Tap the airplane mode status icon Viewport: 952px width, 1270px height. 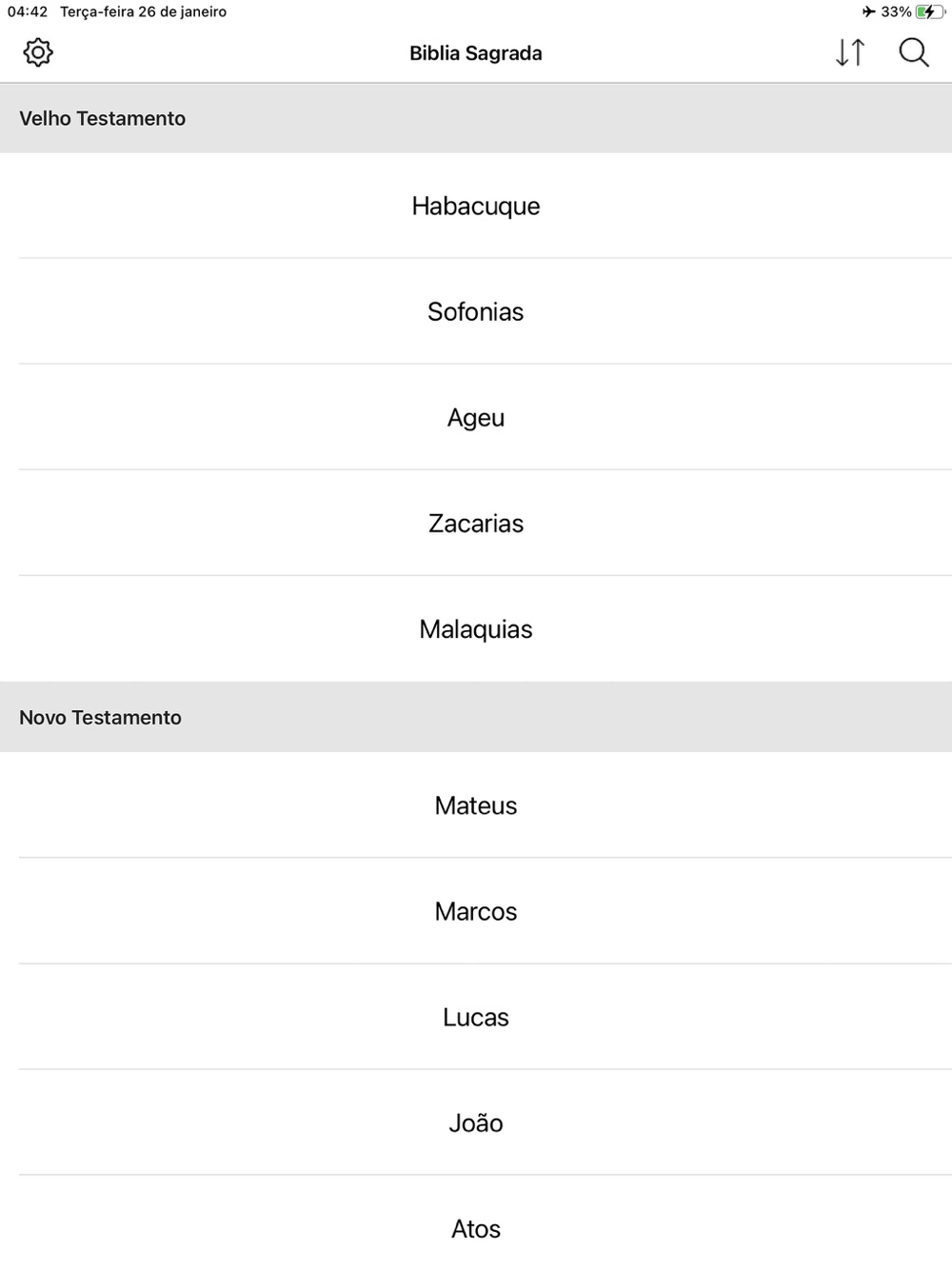pos(868,12)
